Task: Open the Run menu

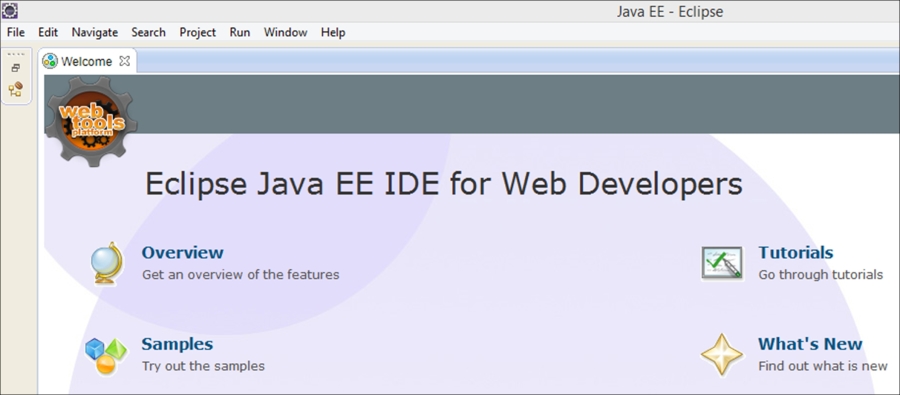Action: point(240,32)
